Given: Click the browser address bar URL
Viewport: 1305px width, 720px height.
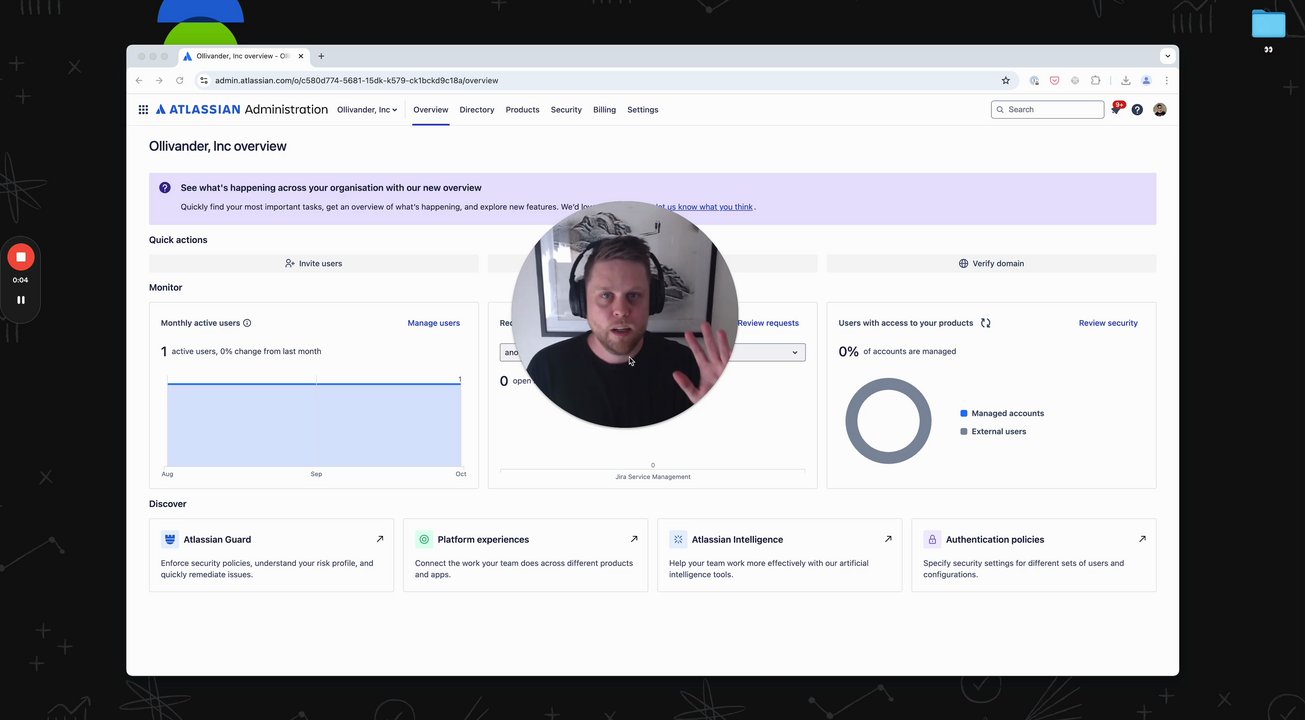Looking at the screenshot, I should point(356,81).
